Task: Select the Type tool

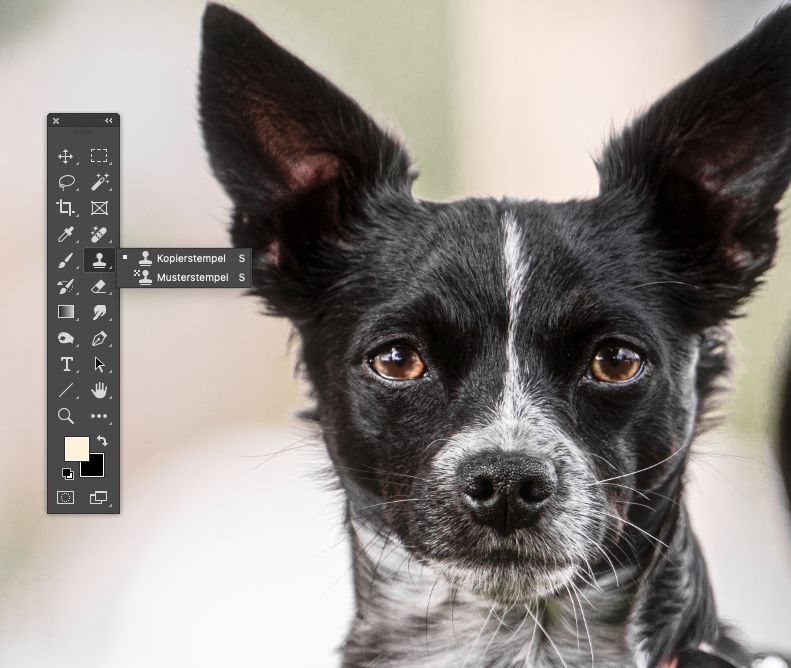Action: 66,364
